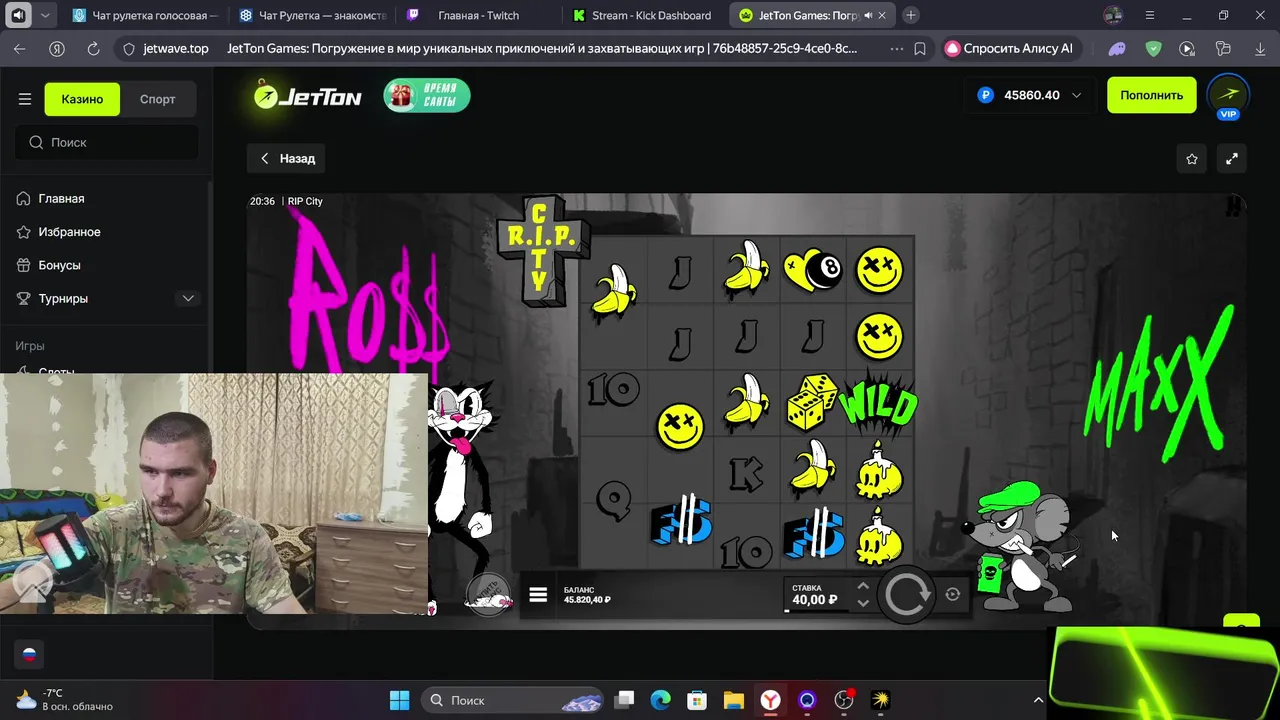Click the Пополнить deposit button
Viewport: 1280px width, 720px height.
[x=1151, y=95]
